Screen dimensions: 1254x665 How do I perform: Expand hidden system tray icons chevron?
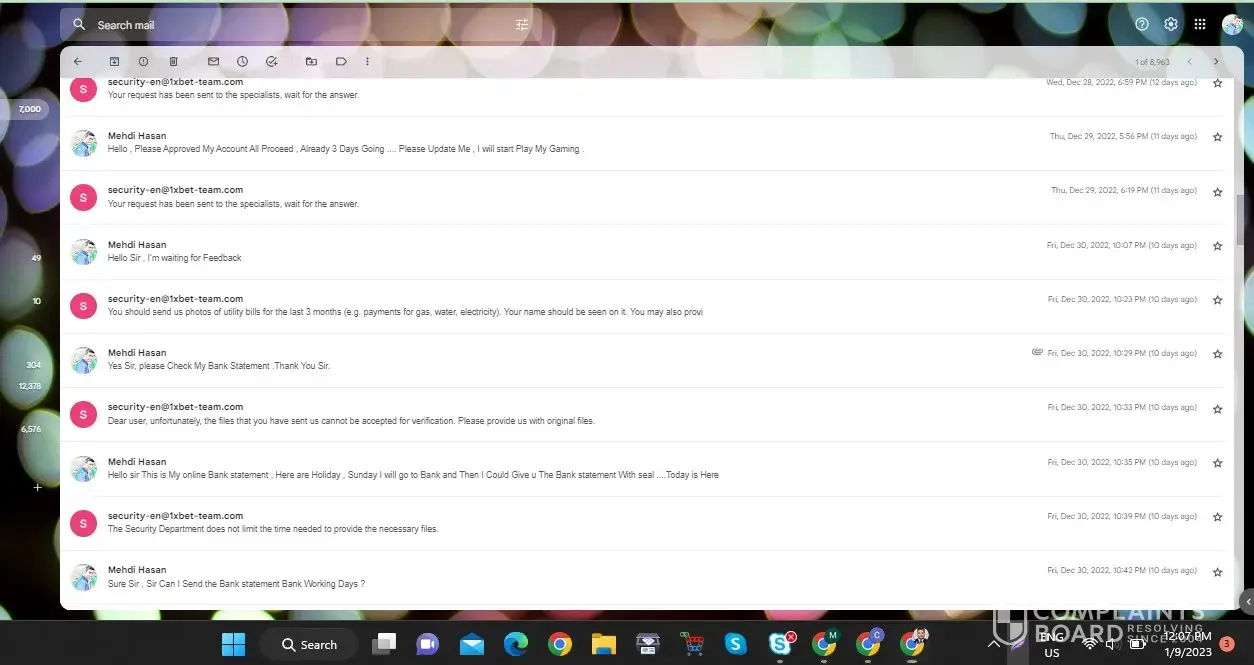(x=995, y=644)
